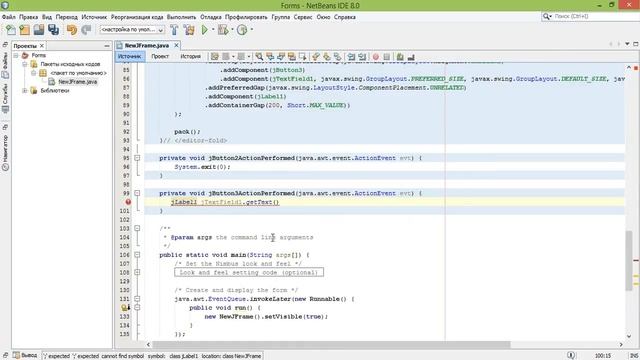The height and width of the screenshot is (360, 640).
Task: Undo the last edit with the orange arrow
Action: tap(72, 30)
